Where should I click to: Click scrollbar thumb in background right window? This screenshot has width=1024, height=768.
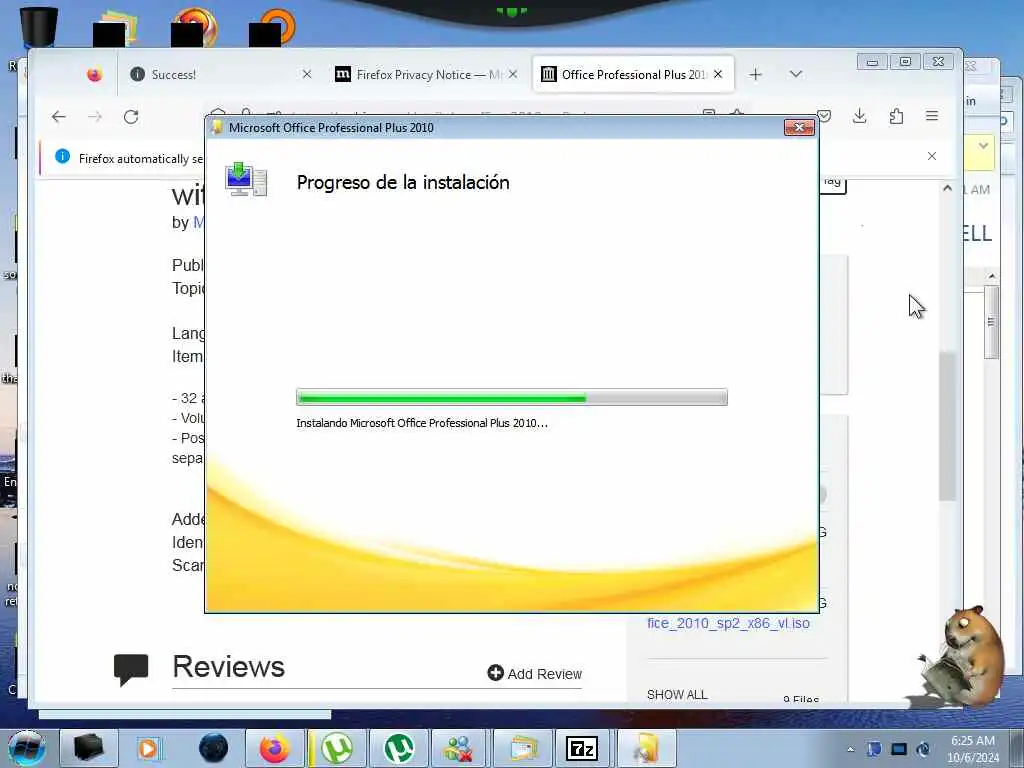pyautogui.click(x=991, y=322)
